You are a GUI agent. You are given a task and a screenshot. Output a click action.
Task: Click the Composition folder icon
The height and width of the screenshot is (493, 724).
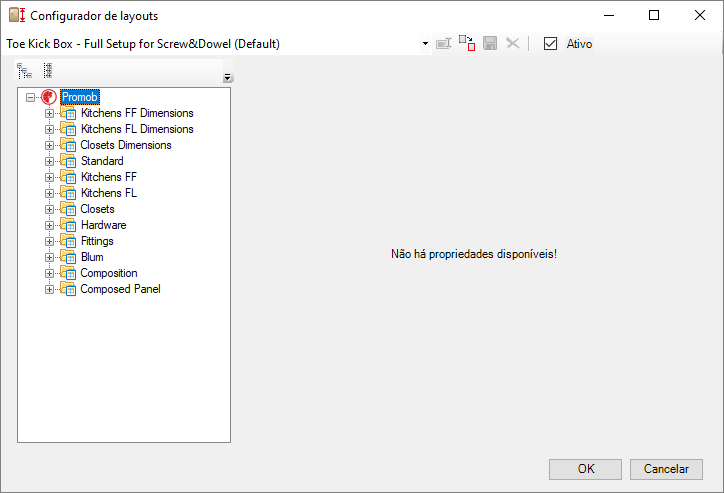click(x=68, y=273)
